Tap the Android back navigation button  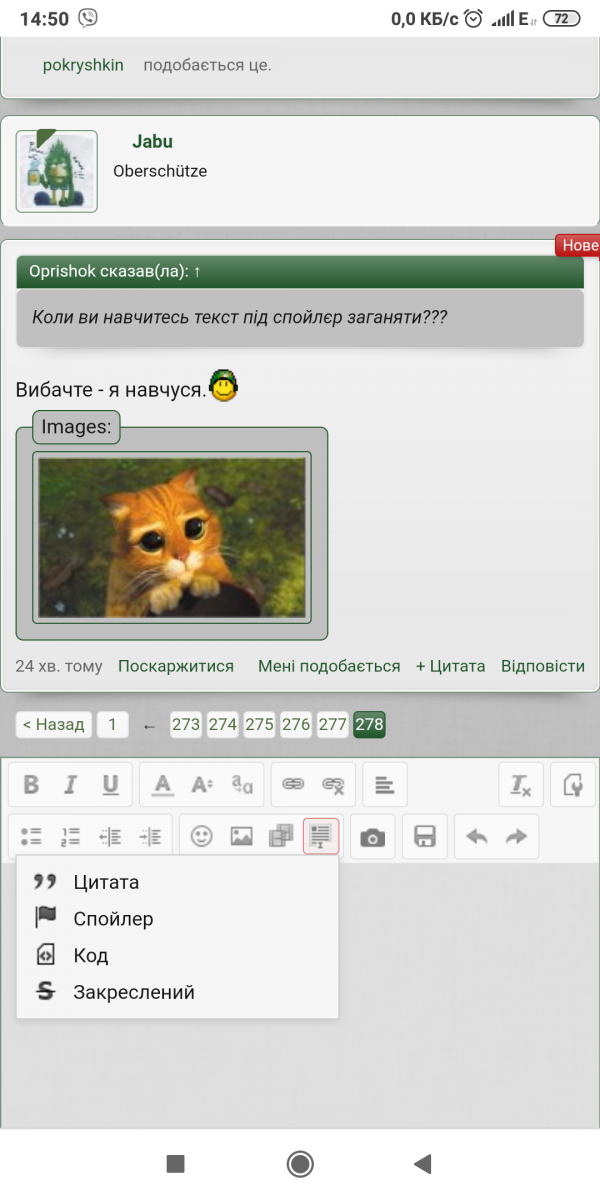pos(423,1163)
